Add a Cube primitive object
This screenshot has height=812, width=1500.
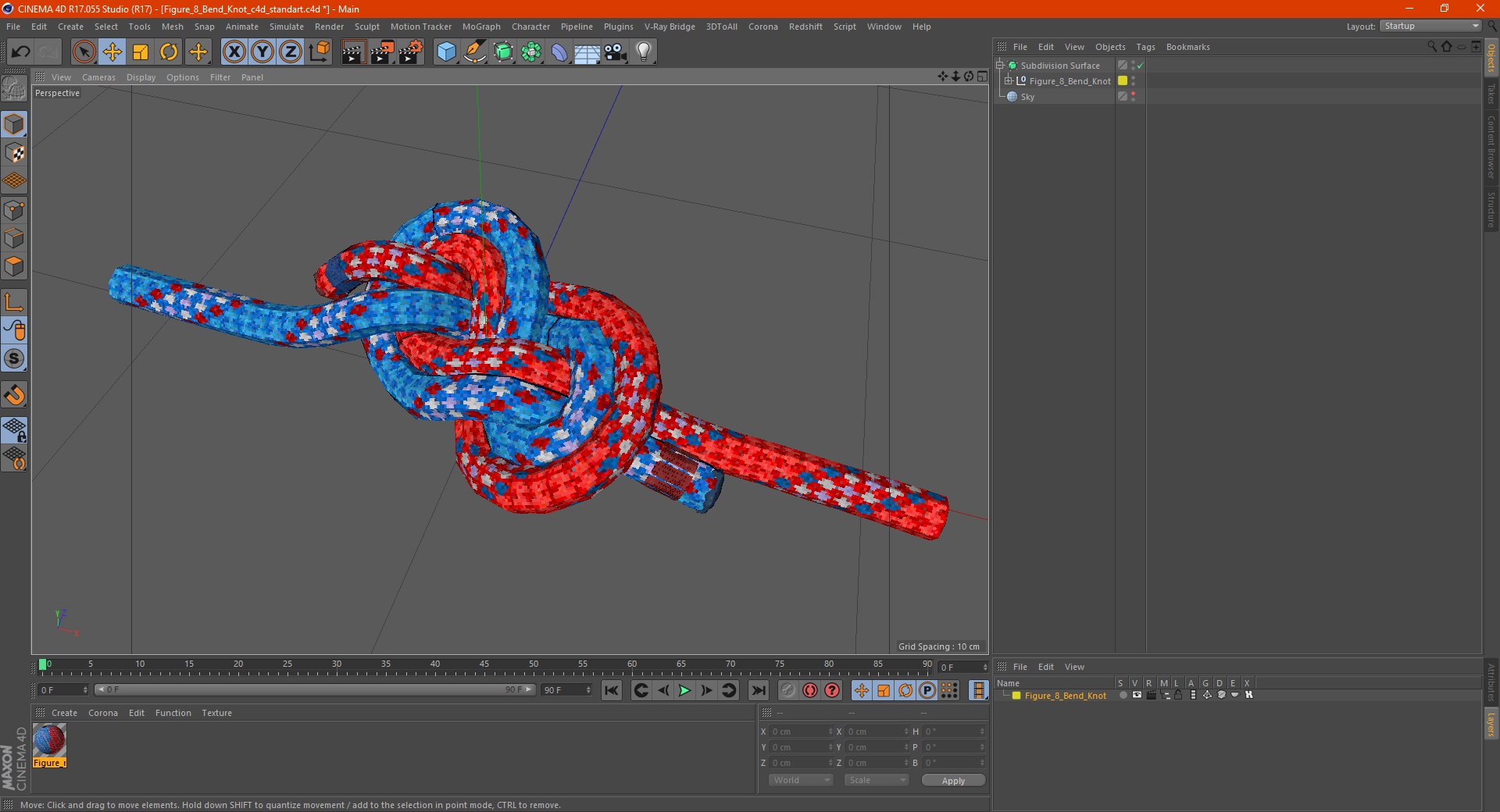(x=446, y=52)
